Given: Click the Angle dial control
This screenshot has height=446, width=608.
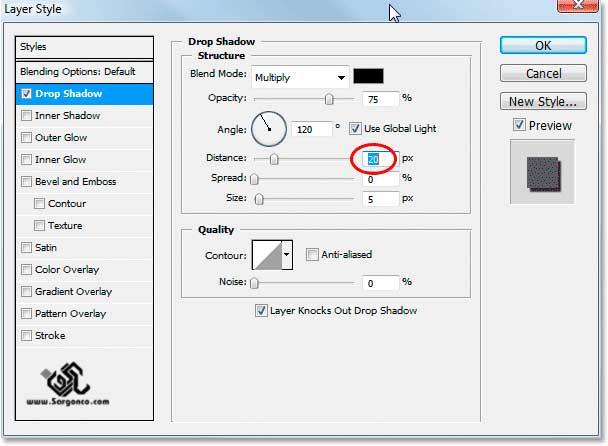Looking at the screenshot, I should tap(268, 128).
